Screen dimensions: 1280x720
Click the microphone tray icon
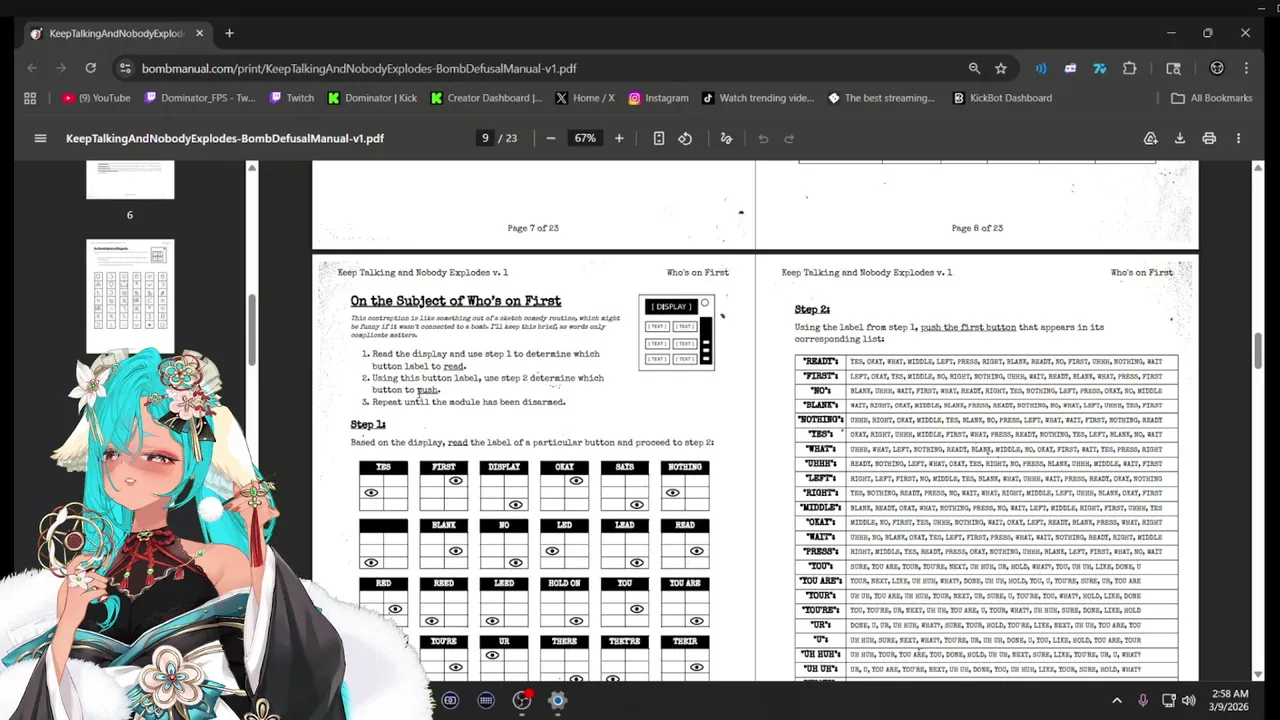[x=1143, y=700]
